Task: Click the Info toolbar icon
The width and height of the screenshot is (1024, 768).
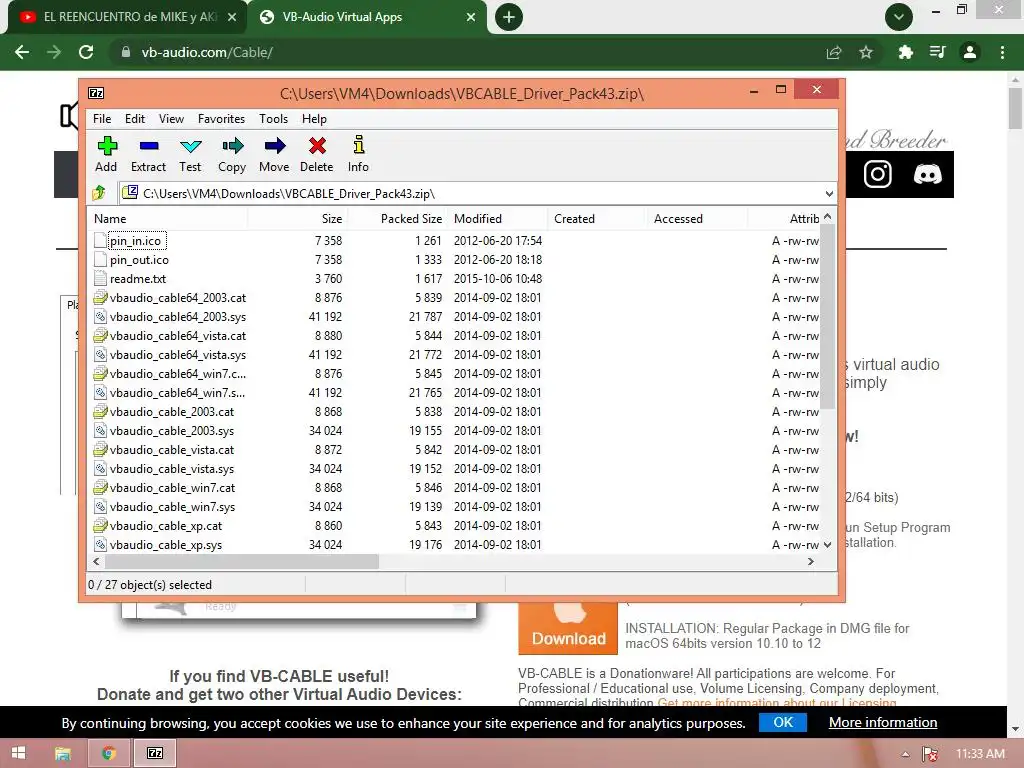Action: (359, 145)
